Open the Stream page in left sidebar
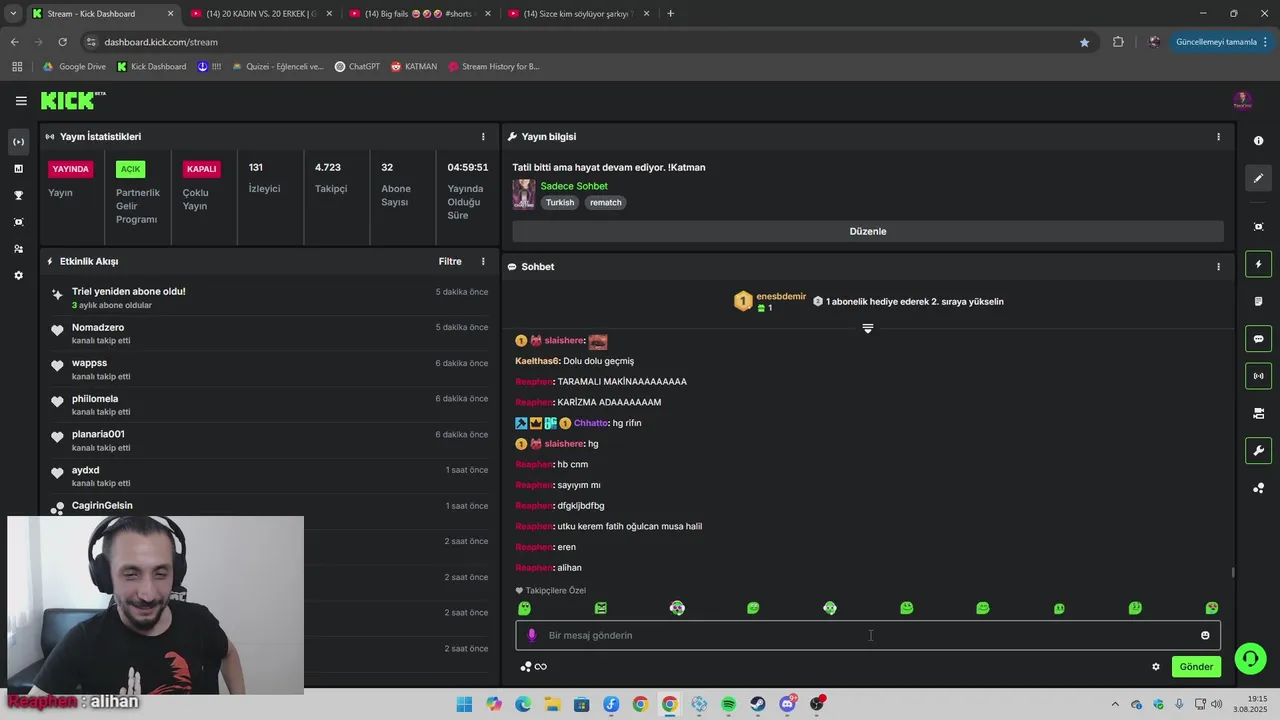This screenshot has height=720, width=1280. click(x=18, y=142)
